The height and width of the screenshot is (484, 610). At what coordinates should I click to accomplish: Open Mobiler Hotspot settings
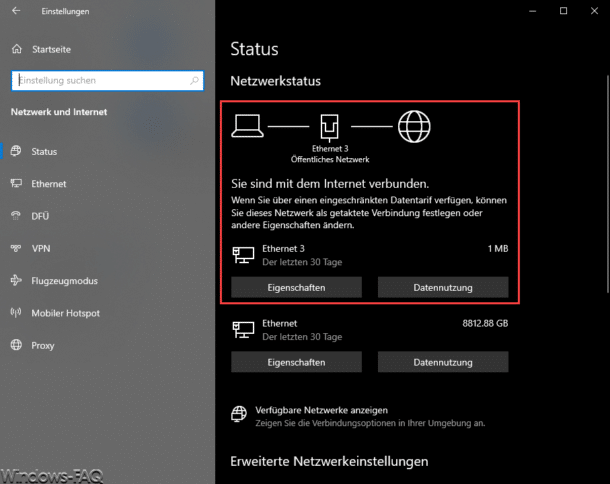coord(65,313)
